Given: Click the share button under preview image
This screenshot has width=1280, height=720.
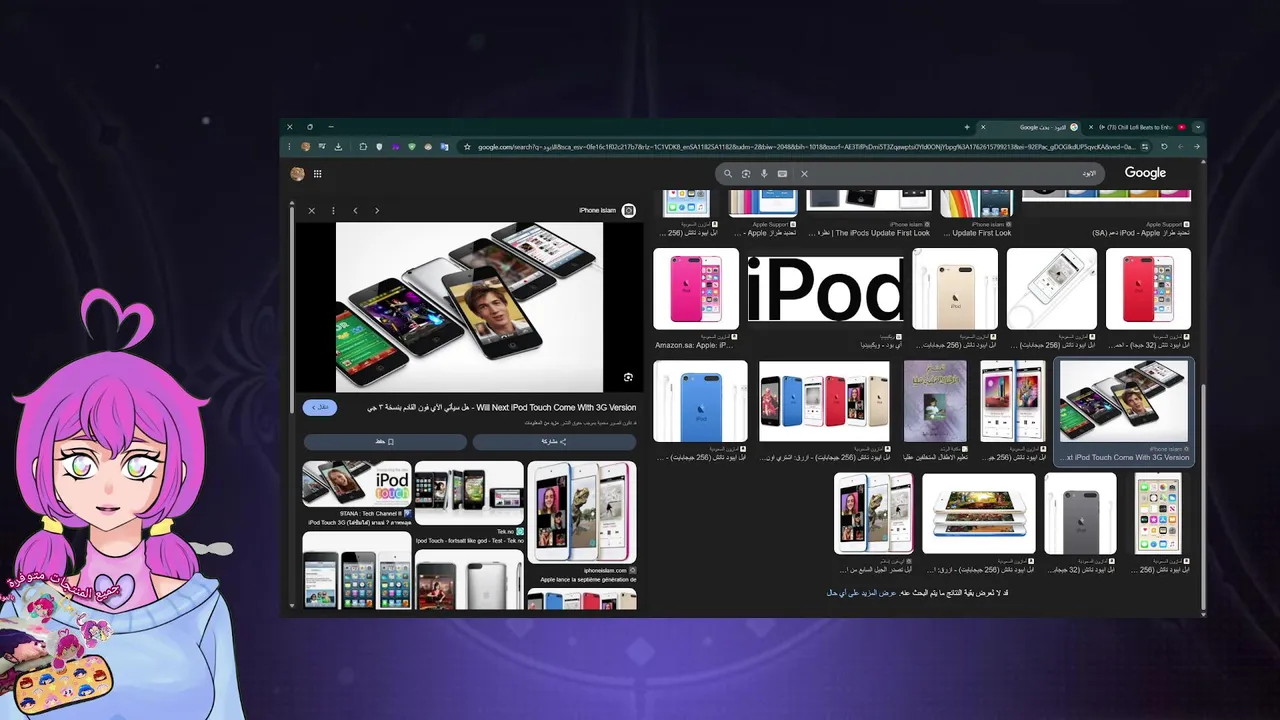Looking at the screenshot, I should pos(554,441).
